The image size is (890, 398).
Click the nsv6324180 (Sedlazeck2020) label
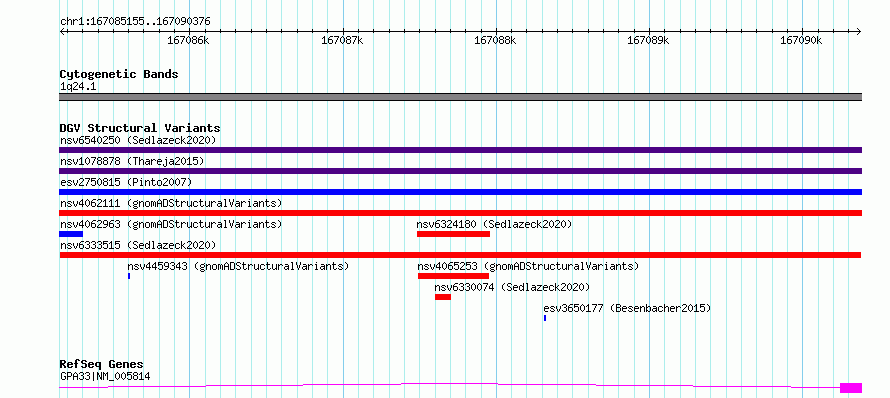494,224
